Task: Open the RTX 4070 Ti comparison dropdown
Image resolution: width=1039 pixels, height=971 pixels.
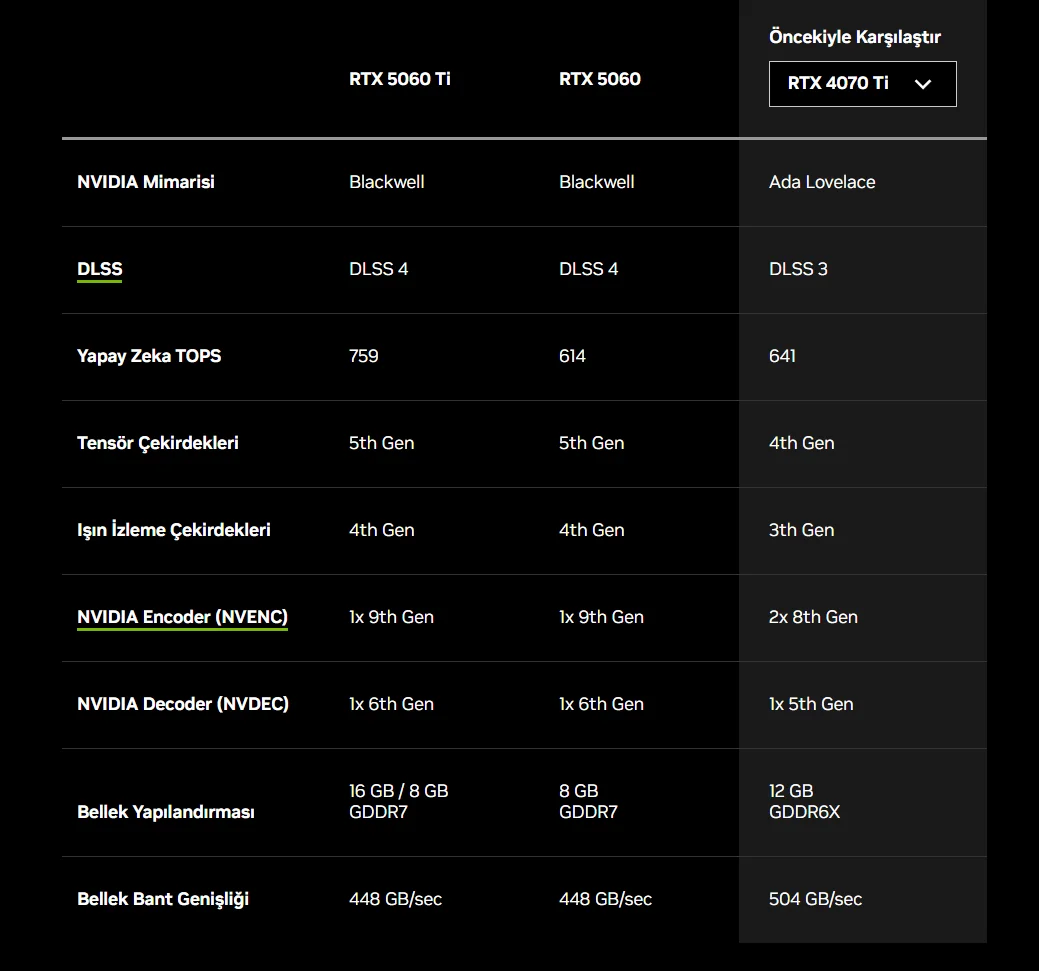Action: pos(861,84)
